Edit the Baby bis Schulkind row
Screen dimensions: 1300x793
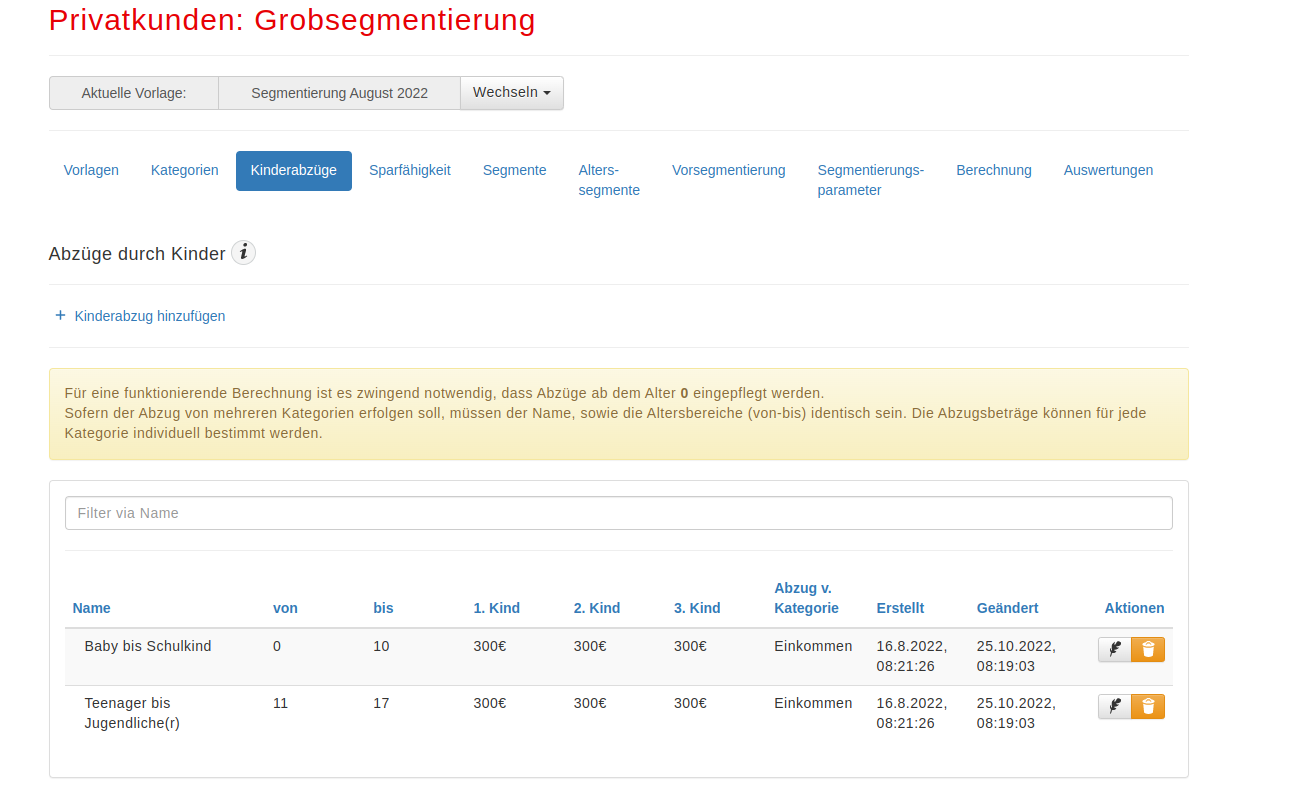[x=1114, y=650]
